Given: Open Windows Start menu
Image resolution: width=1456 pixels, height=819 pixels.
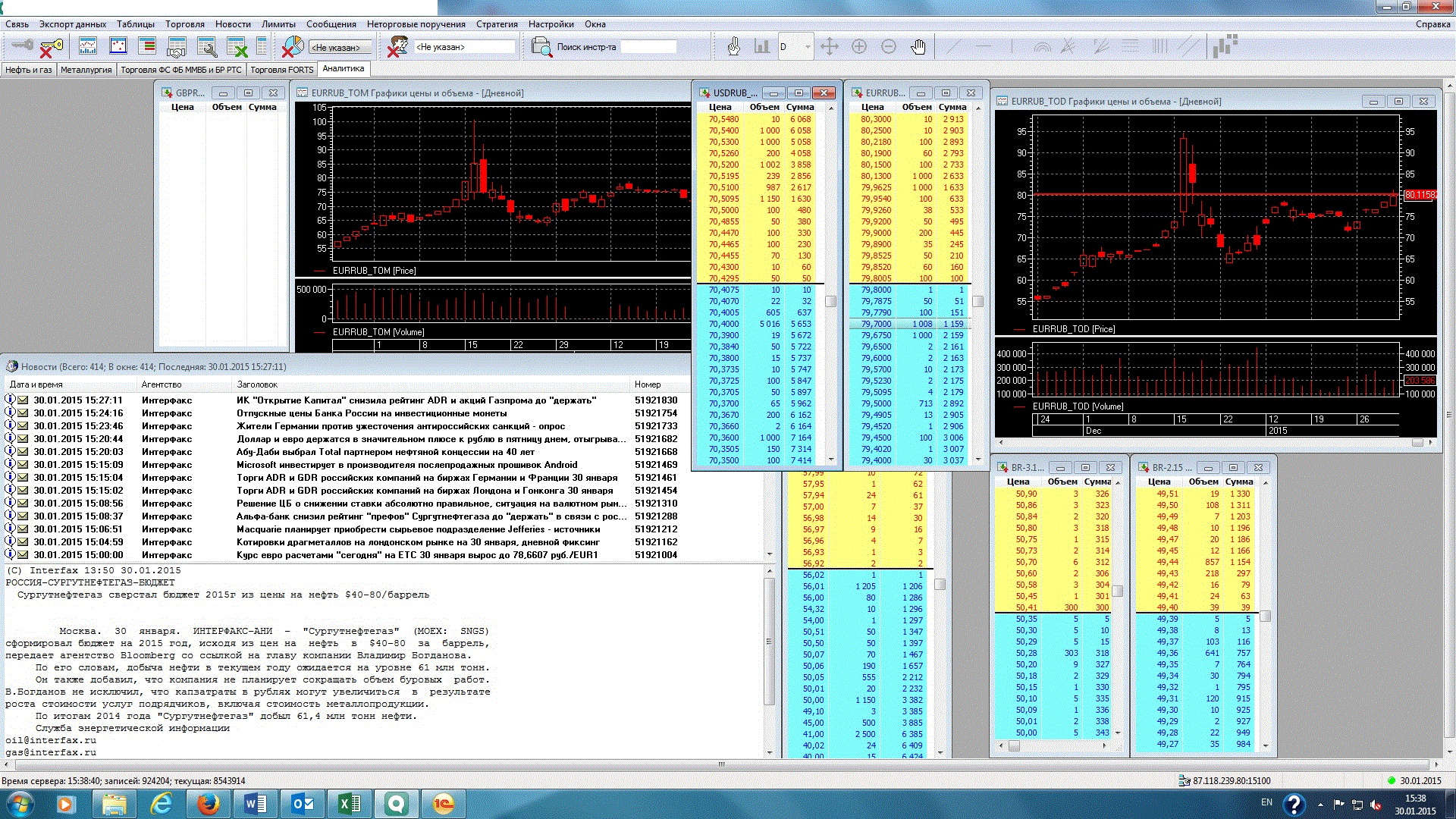Looking at the screenshot, I should 19,803.
